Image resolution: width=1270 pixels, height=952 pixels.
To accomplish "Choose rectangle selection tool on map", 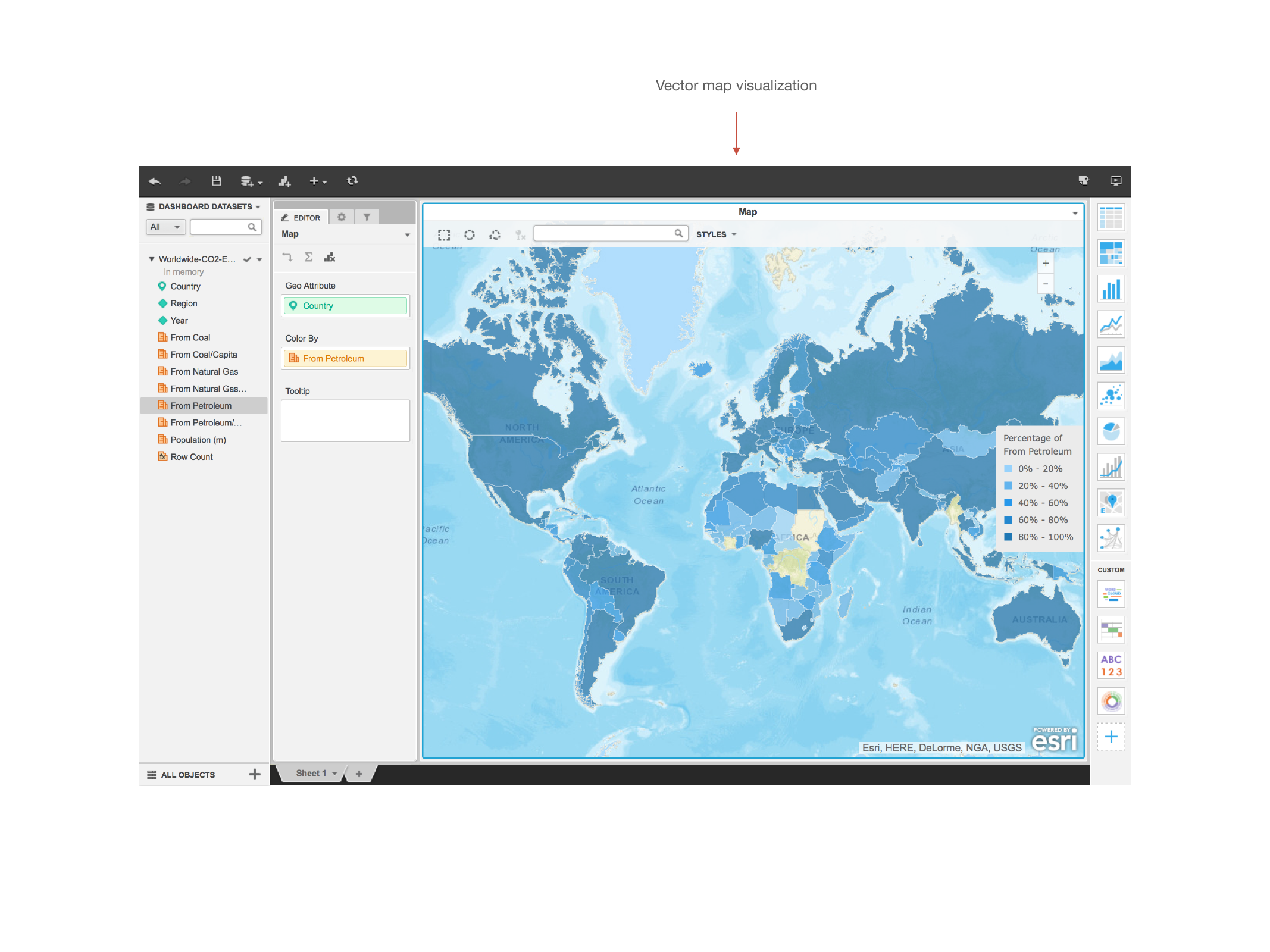I will [444, 234].
